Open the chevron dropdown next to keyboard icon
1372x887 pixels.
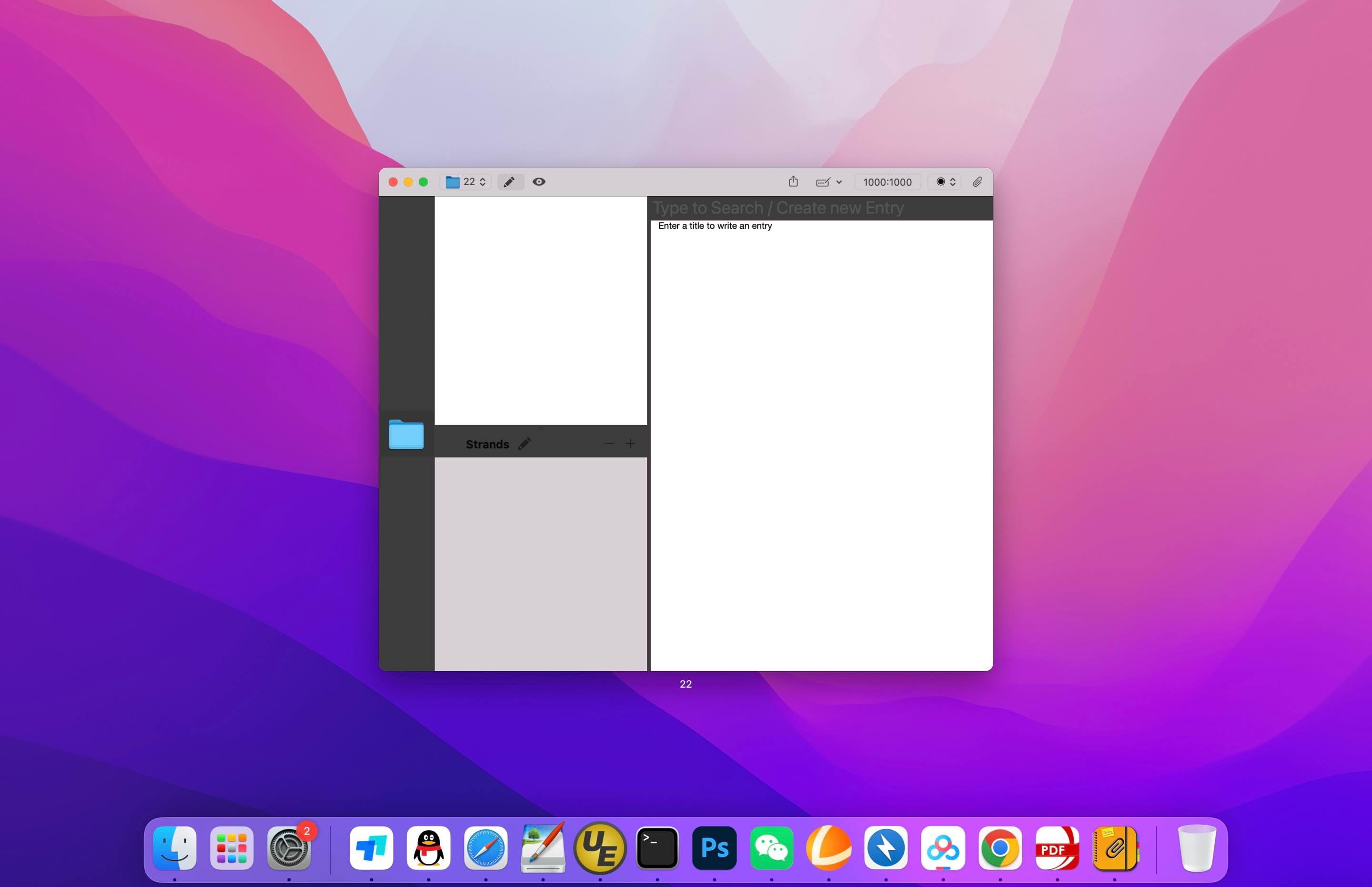tap(839, 182)
